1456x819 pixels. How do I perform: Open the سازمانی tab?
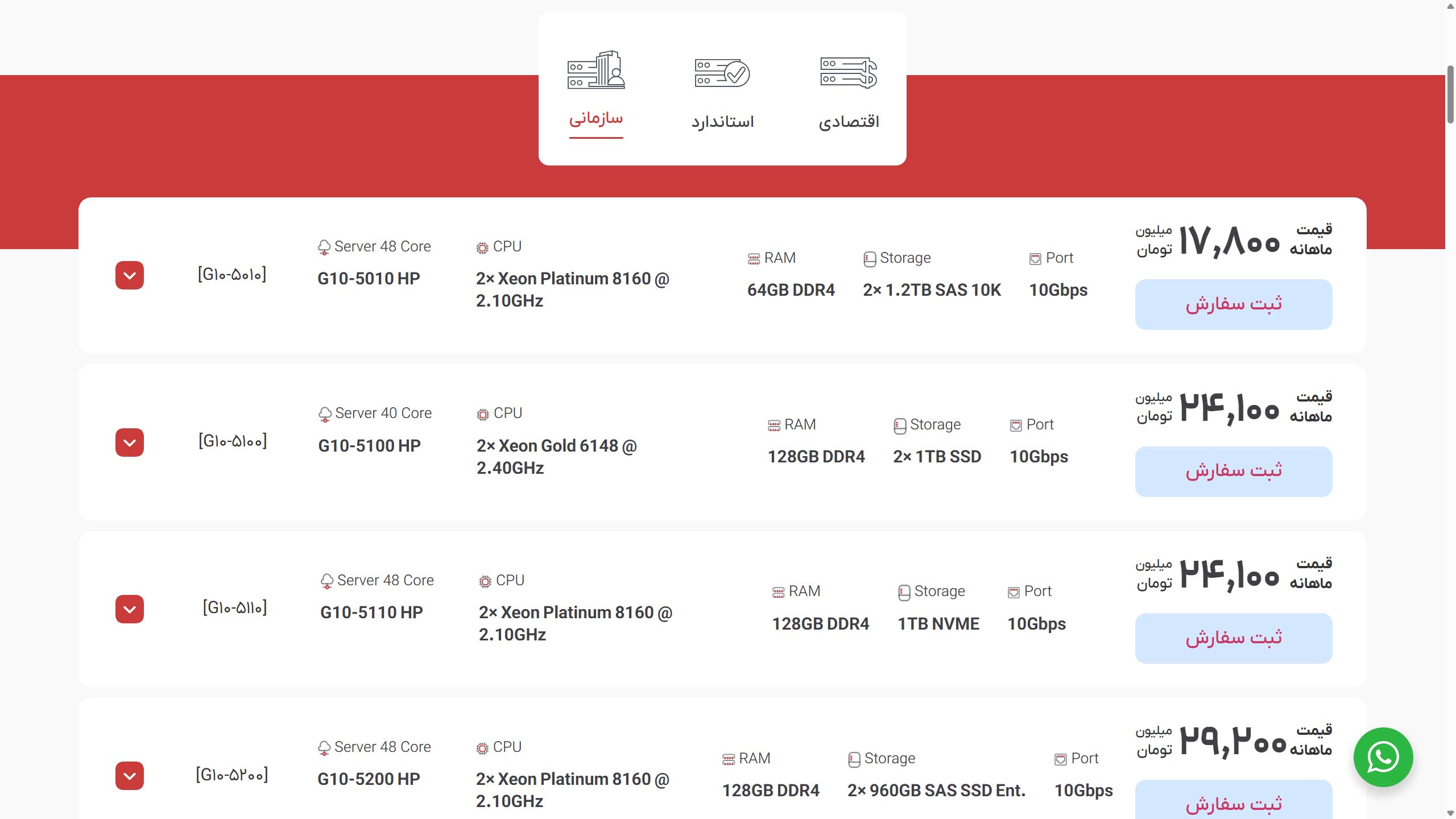[x=596, y=118]
